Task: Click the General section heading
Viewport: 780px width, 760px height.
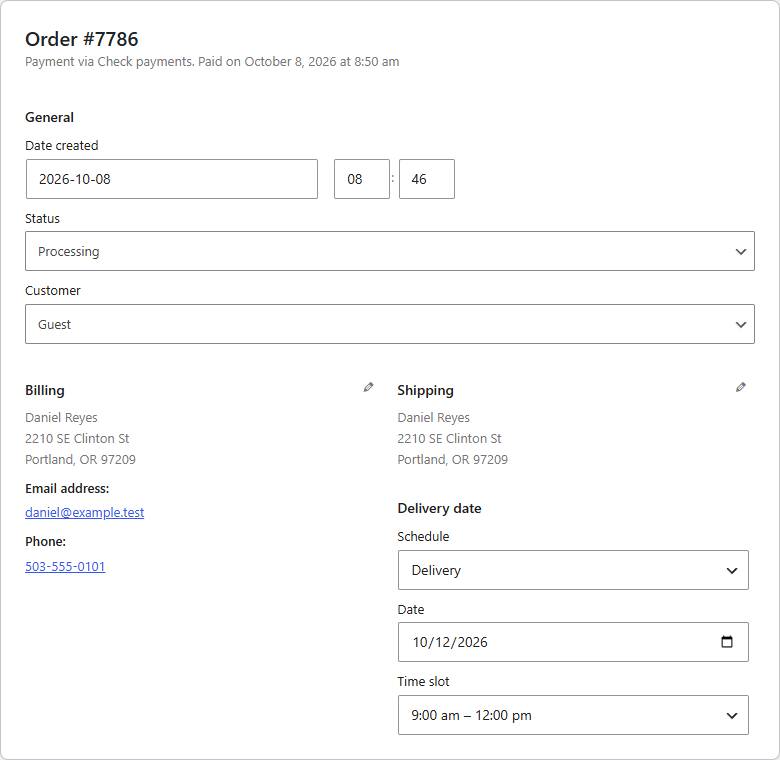Action: (49, 117)
